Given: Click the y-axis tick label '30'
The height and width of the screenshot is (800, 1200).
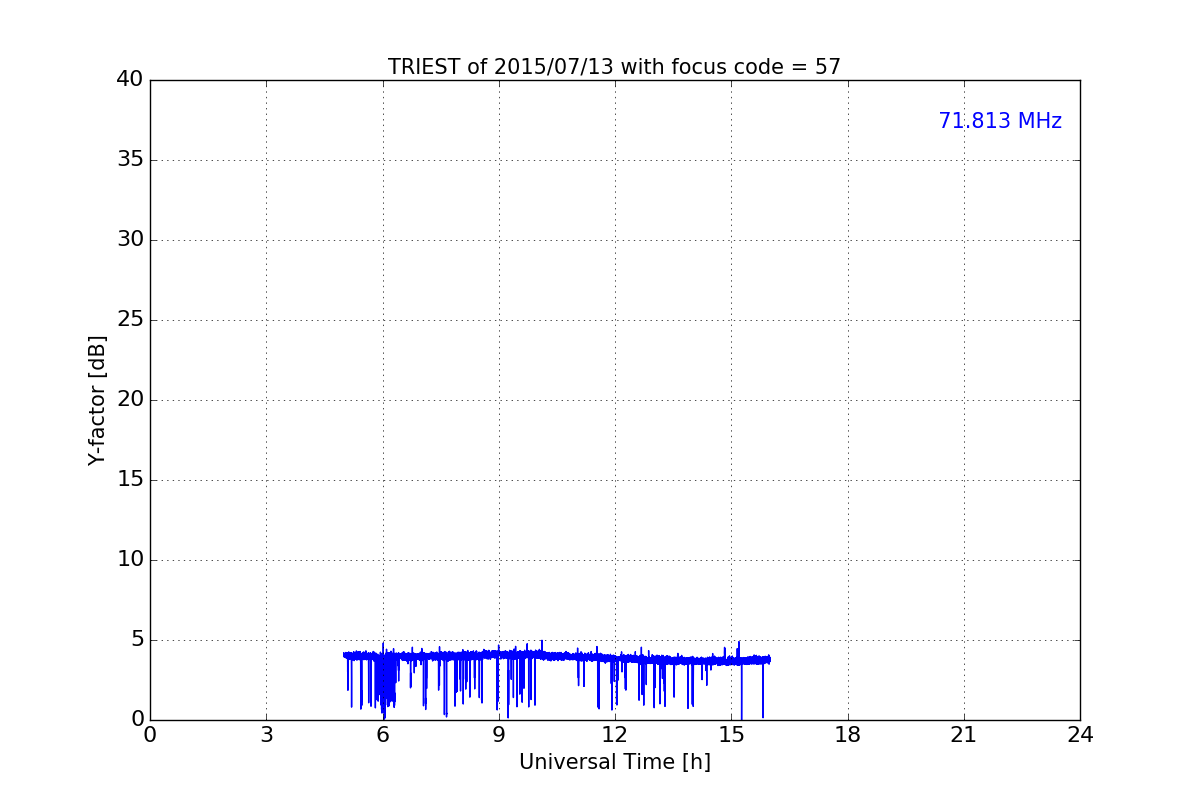Looking at the screenshot, I should [x=130, y=240].
